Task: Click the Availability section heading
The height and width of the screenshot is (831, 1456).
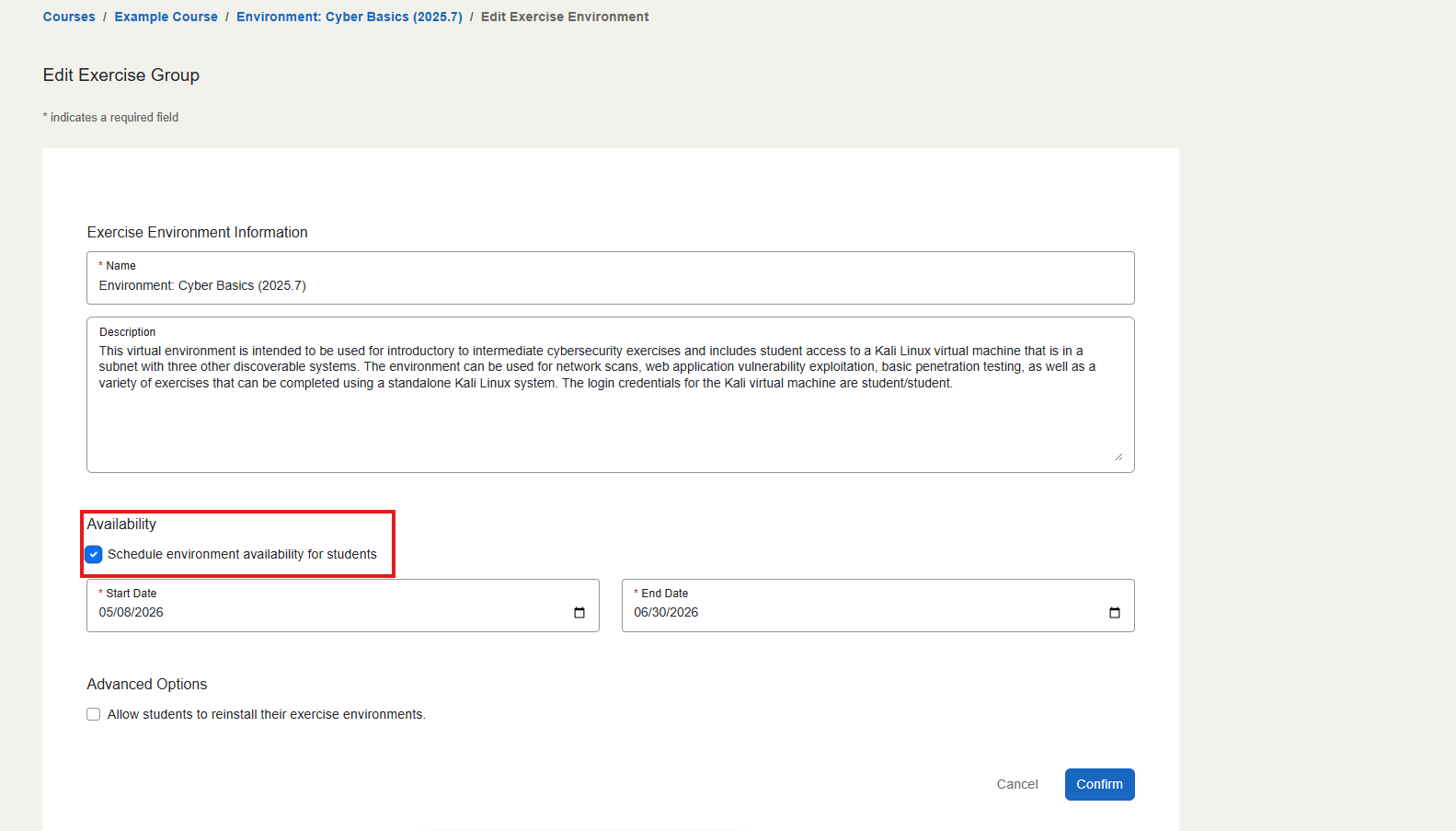Action: tap(121, 524)
